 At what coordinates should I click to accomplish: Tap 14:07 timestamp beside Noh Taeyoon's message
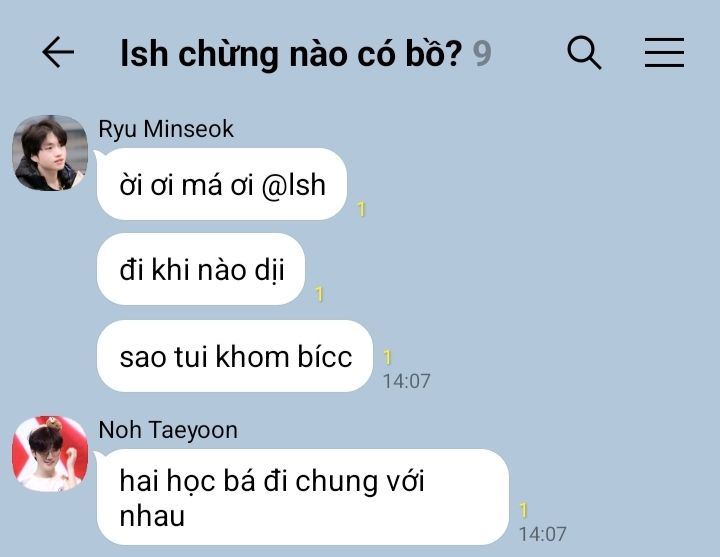pos(543,534)
